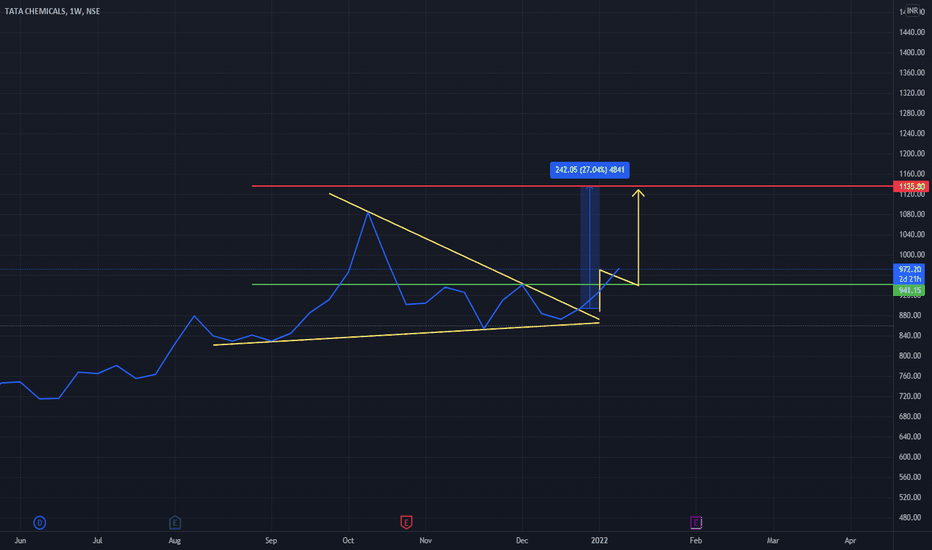932x550 pixels.
Task: Click the TATA CHEMICALS, 1W, NSE title
Action: point(52,11)
